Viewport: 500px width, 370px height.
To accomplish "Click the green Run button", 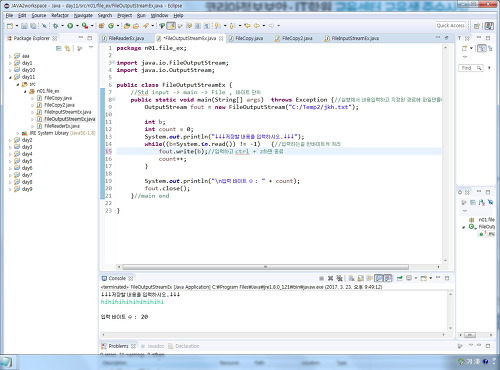I will (x=70, y=26).
